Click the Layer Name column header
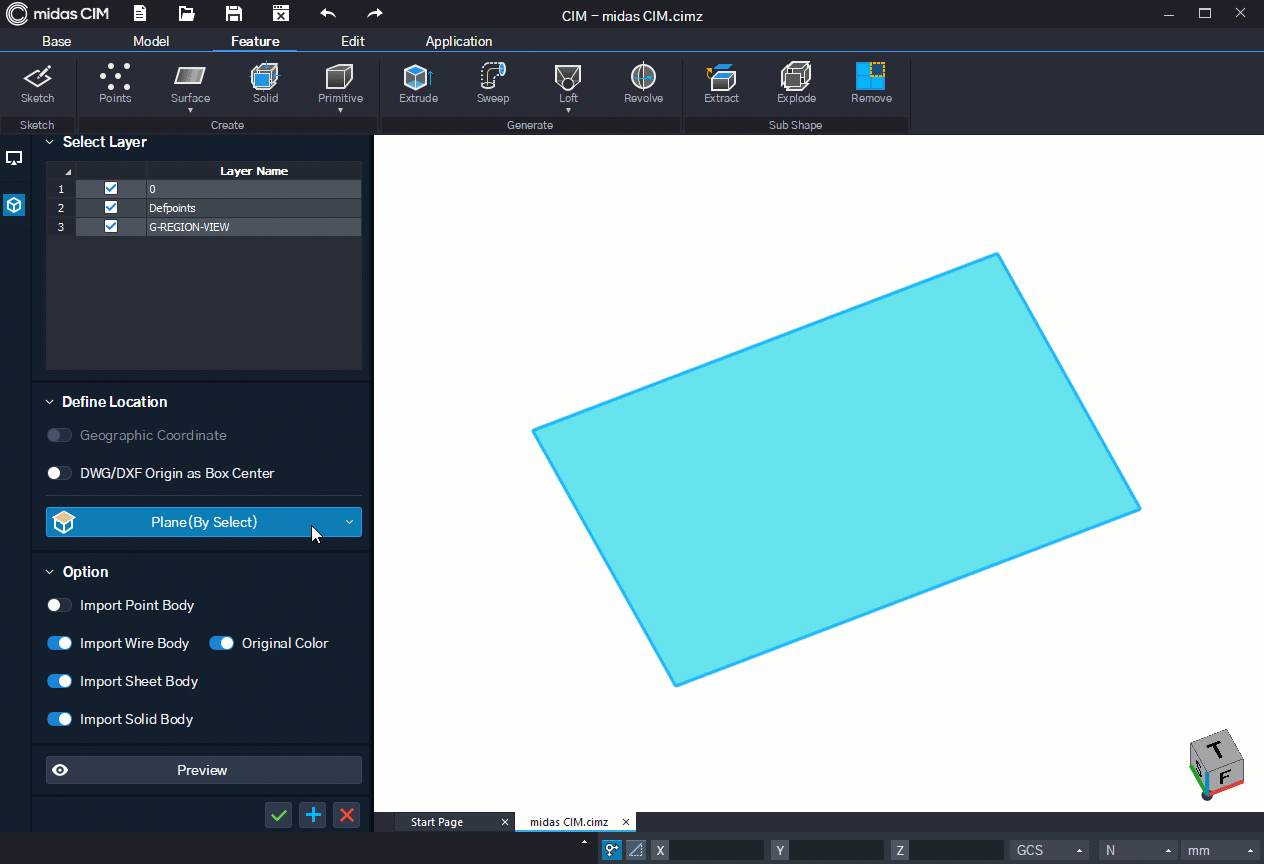 click(254, 171)
